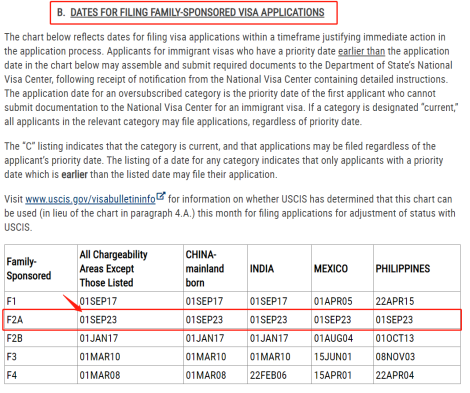Click the bold word 'earlier' in paragraph
The width and height of the screenshot is (470, 393).
[x=74, y=174]
